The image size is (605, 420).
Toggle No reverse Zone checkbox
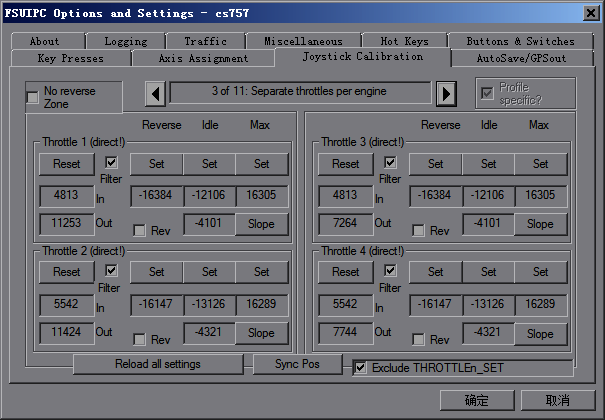click(x=33, y=97)
